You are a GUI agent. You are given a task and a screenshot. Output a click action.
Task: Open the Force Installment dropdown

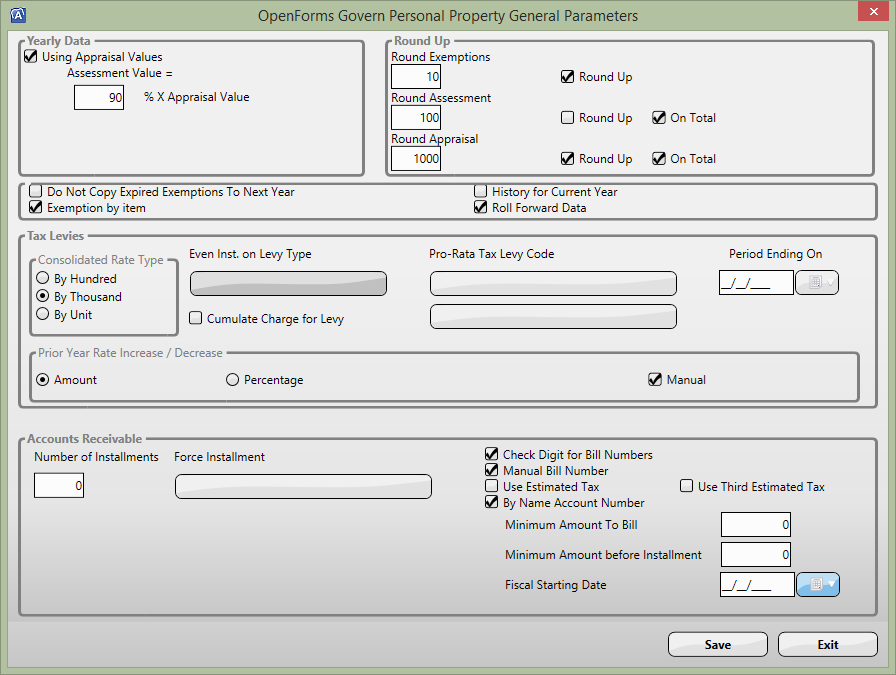click(x=303, y=487)
